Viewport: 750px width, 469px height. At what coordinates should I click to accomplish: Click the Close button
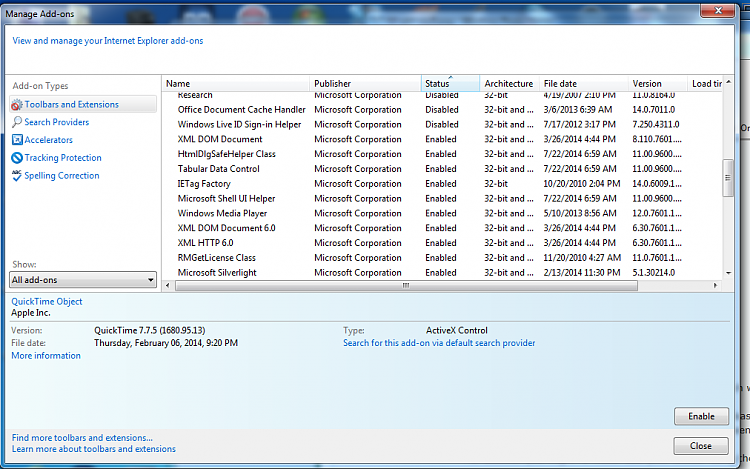[x=701, y=446]
